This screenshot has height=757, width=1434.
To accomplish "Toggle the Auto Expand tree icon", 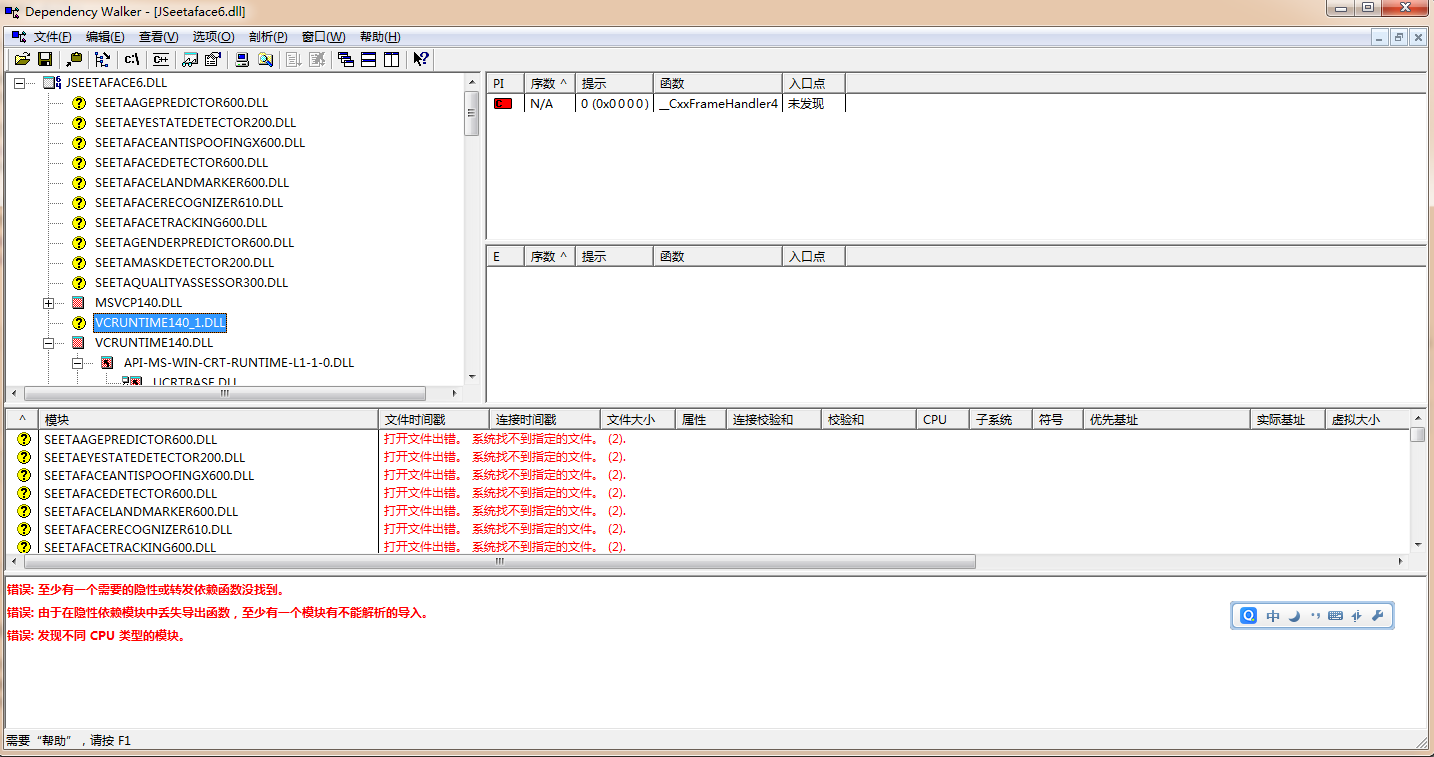I will pyautogui.click(x=103, y=59).
